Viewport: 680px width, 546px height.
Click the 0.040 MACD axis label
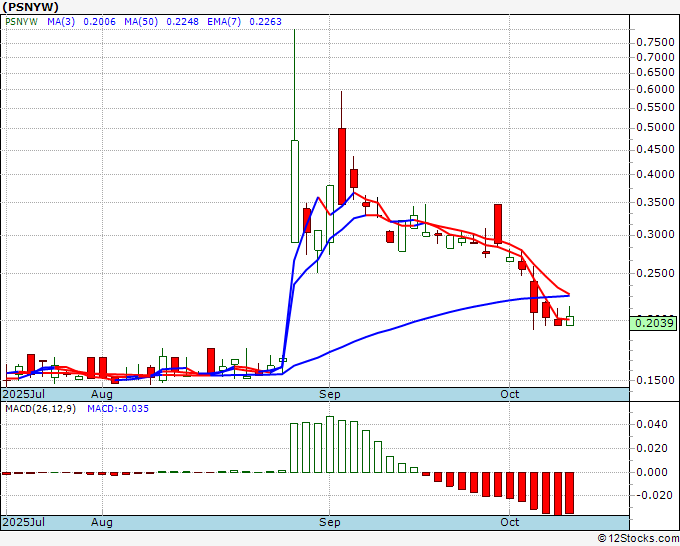click(x=651, y=424)
